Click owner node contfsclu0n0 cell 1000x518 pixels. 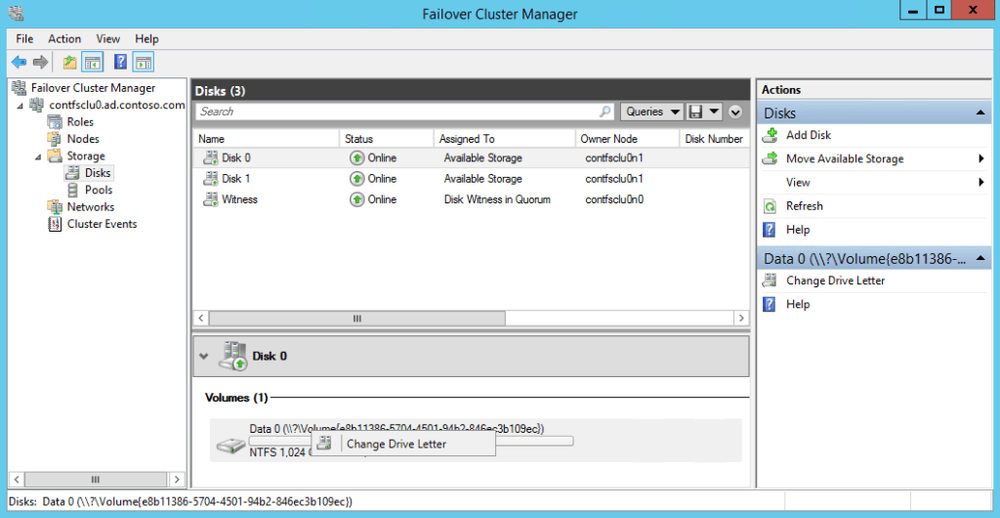pyautogui.click(x=614, y=200)
